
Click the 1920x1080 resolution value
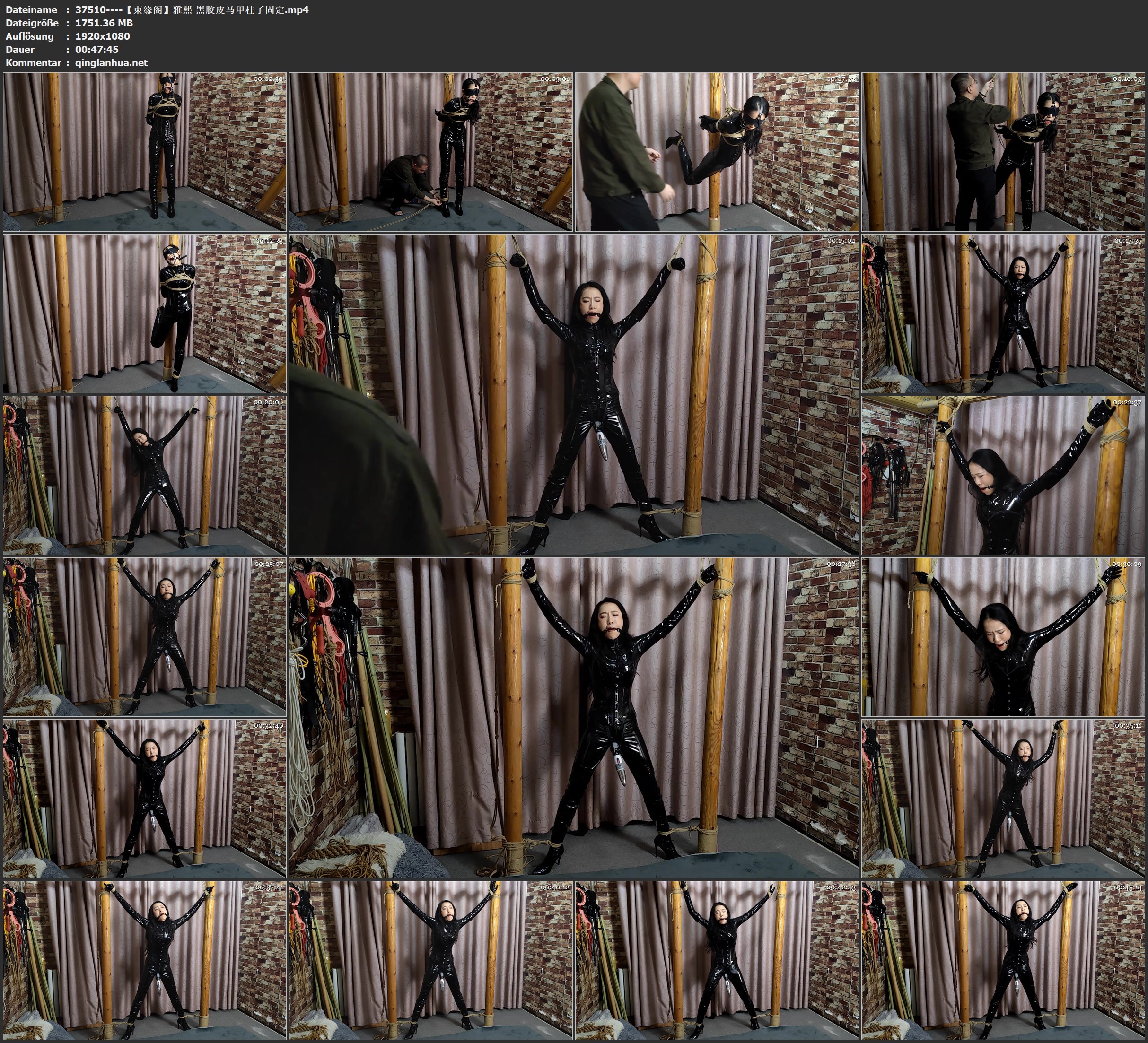click(103, 36)
